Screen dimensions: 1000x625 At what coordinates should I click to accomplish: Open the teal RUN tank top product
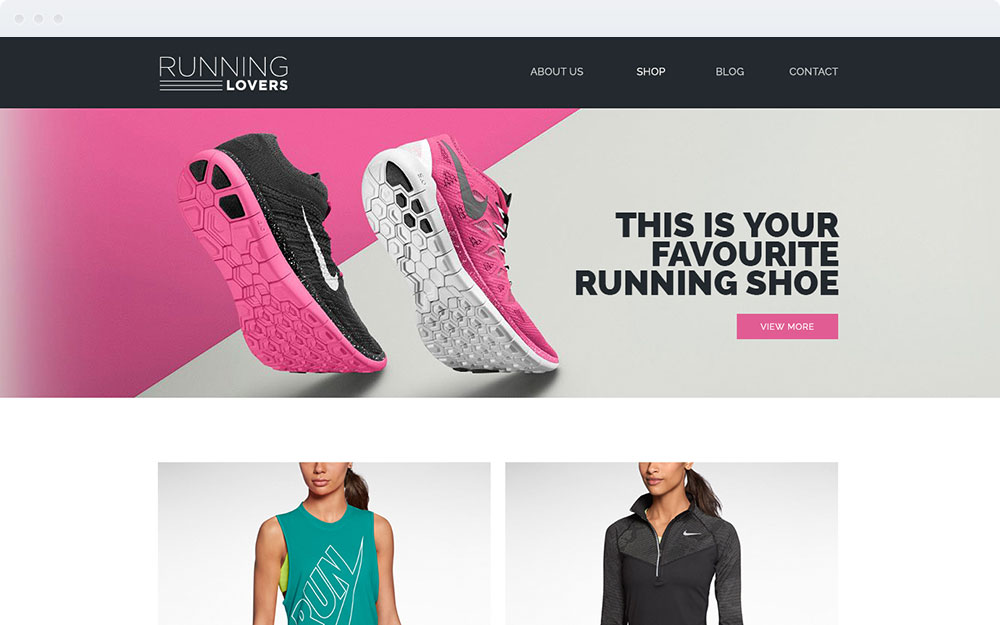pyautogui.click(x=324, y=543)
